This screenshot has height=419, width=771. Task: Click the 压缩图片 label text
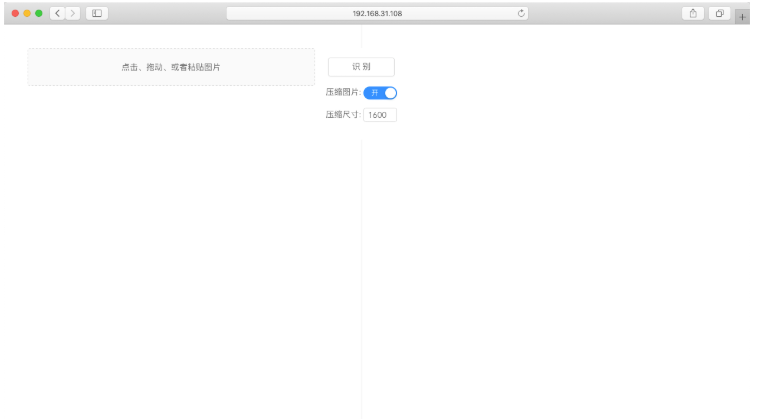click(342, 93)
